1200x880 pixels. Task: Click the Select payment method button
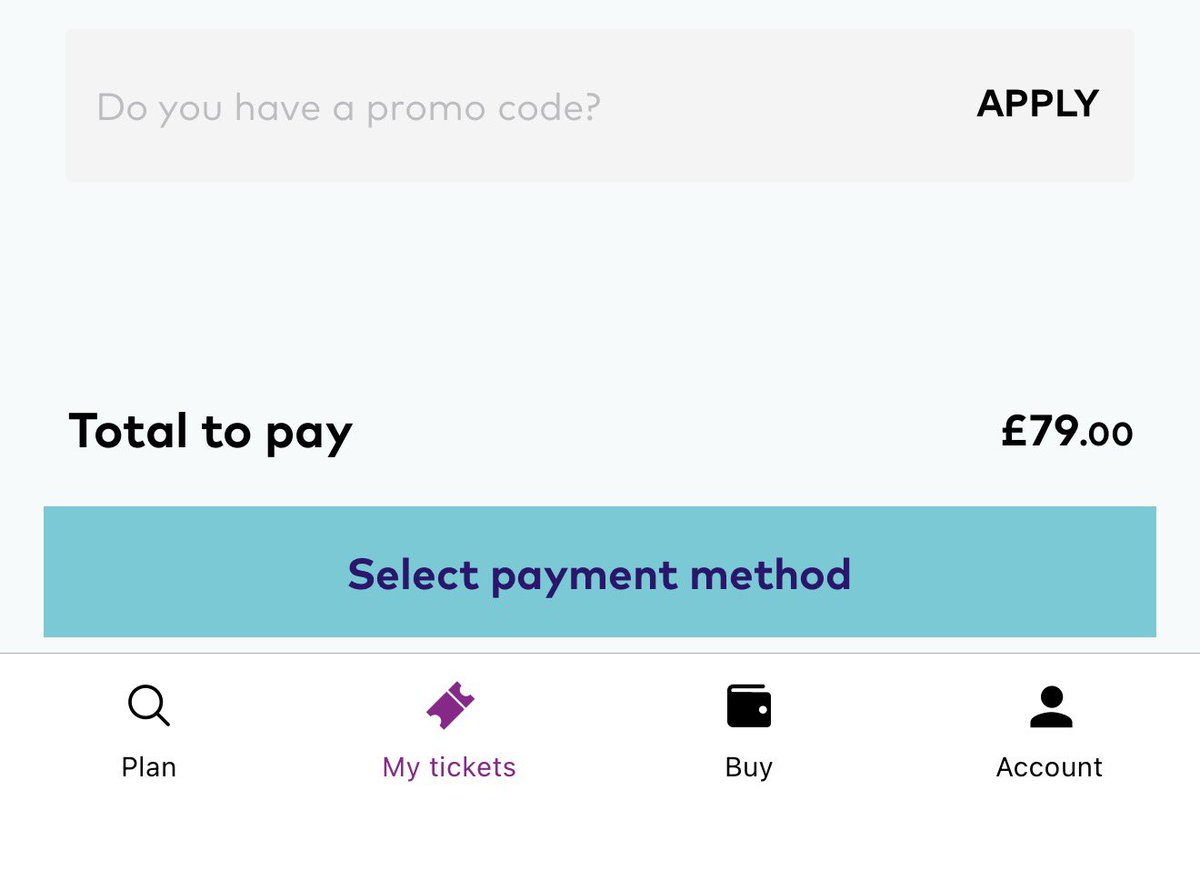[600, 573]
